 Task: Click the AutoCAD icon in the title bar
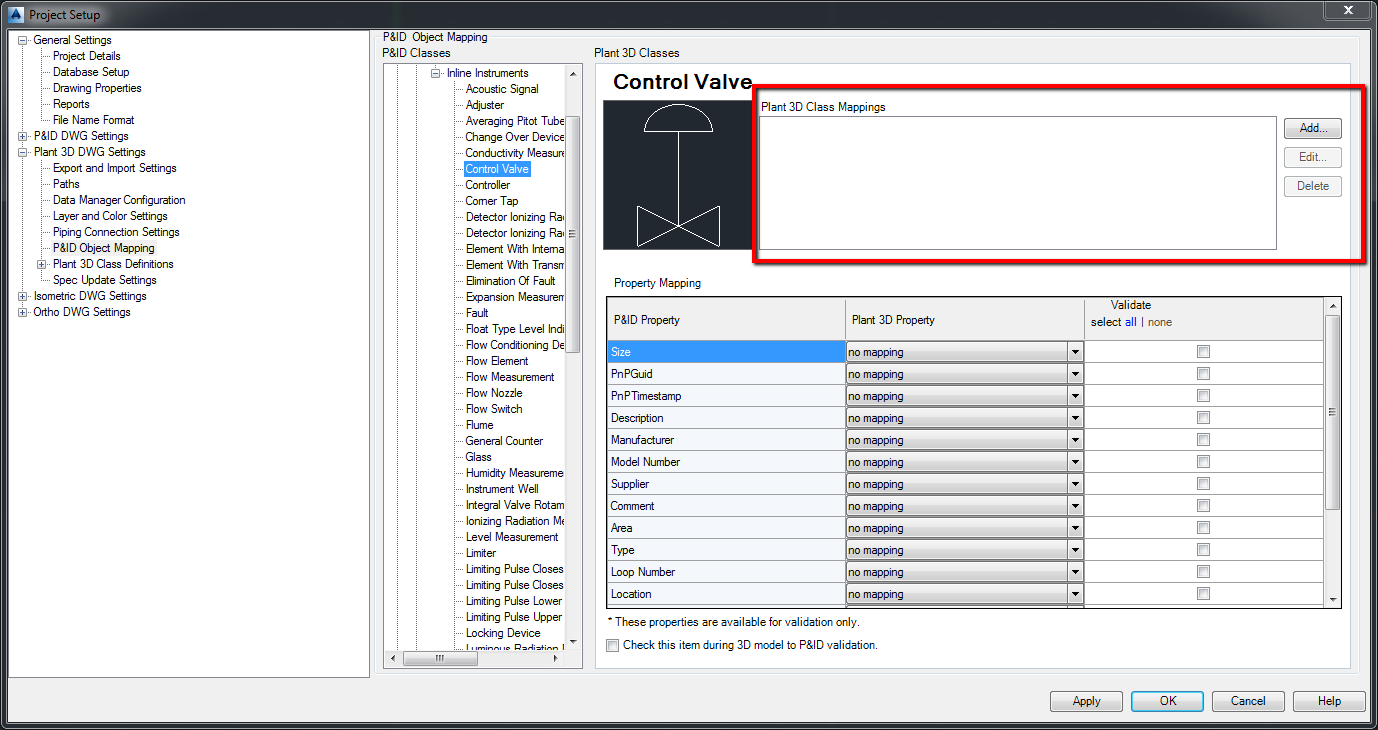tap(14, 14)
